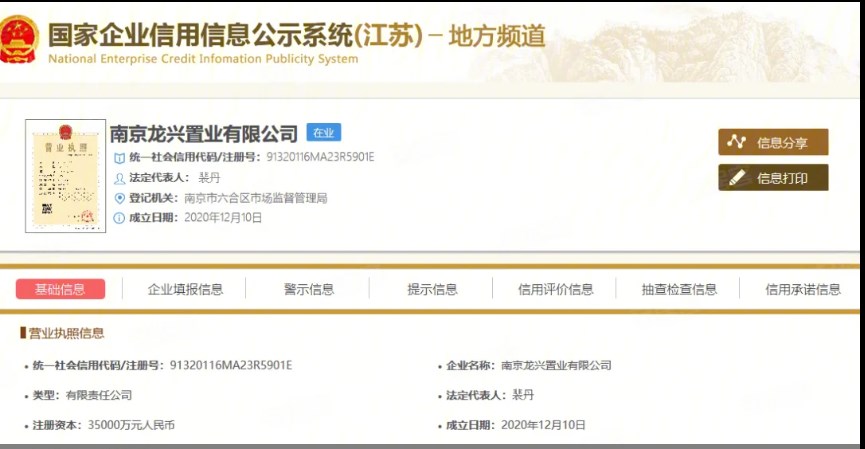The height and width of the screenshot is (449, 865).
Task: Select the 基础信息 tab
Action: click(x=60, y=289)
